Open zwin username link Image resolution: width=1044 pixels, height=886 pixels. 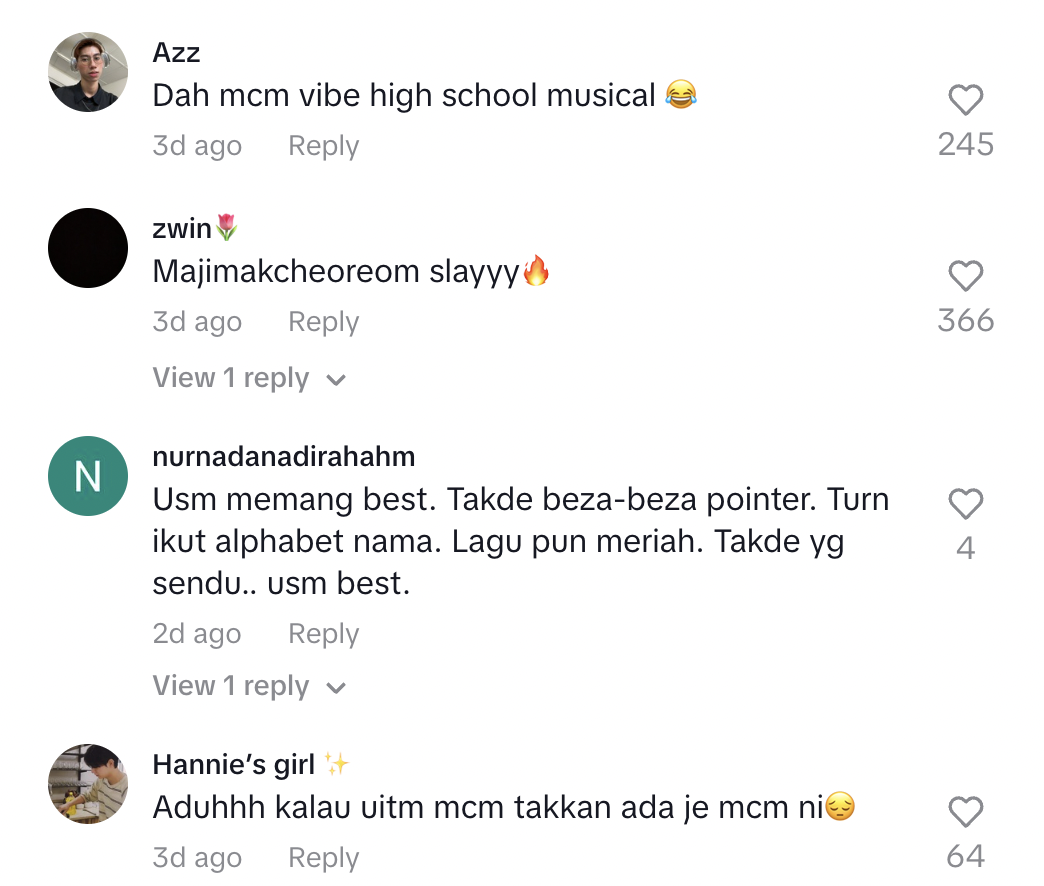(183, 229)
